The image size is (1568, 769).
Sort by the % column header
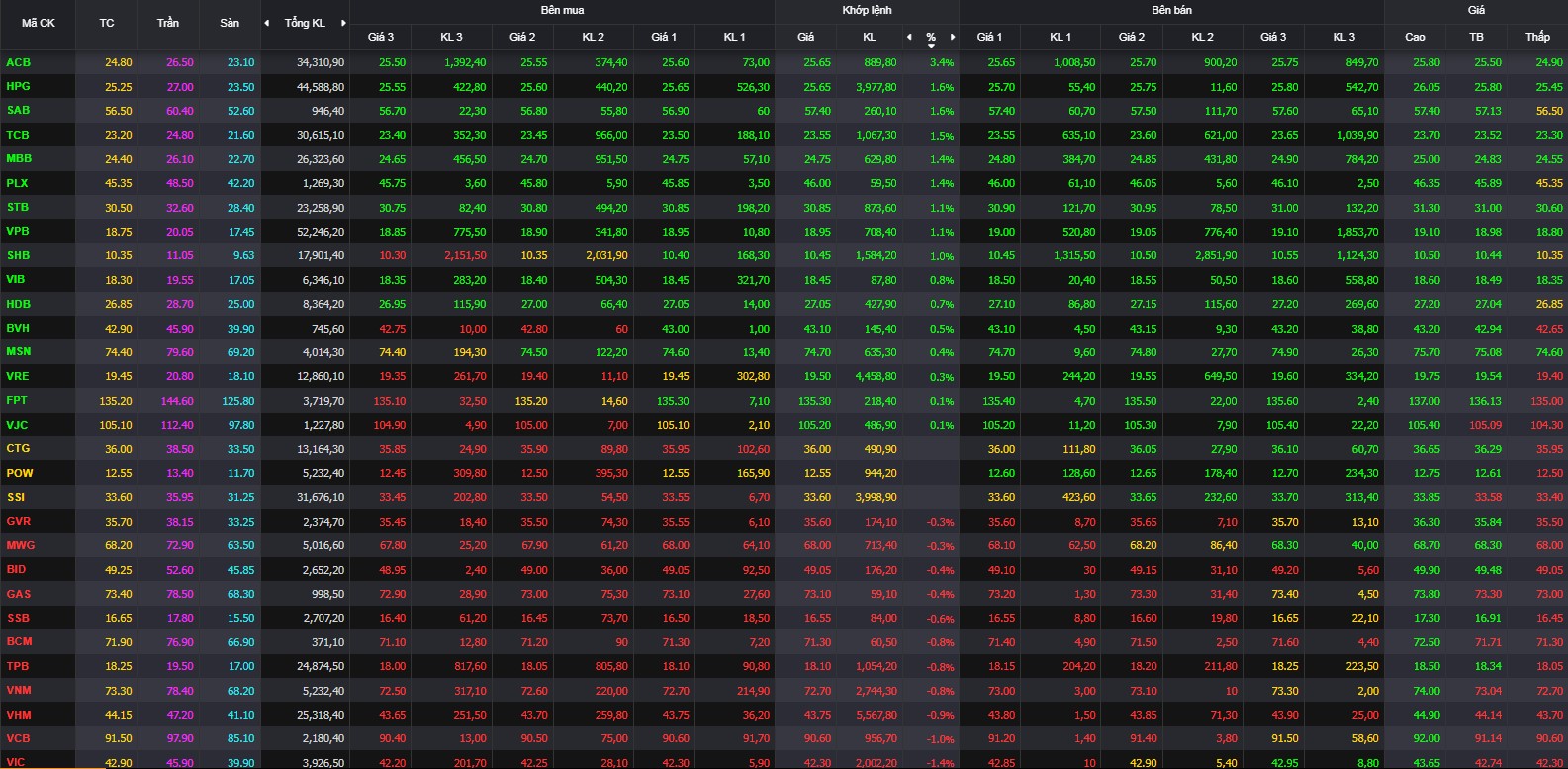[x=931, y=38]
